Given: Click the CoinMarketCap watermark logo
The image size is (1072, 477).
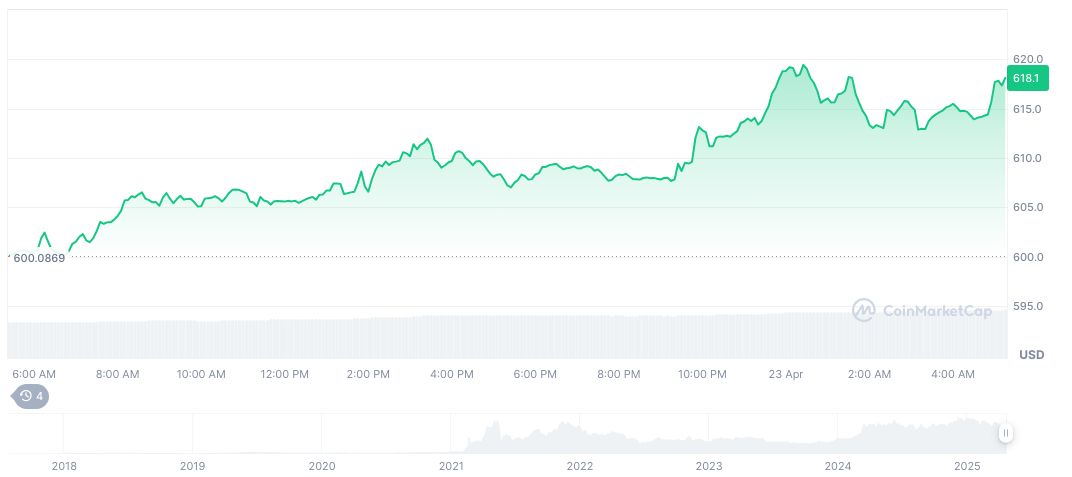Looking at the screenshot, I should tap(921, 310).
